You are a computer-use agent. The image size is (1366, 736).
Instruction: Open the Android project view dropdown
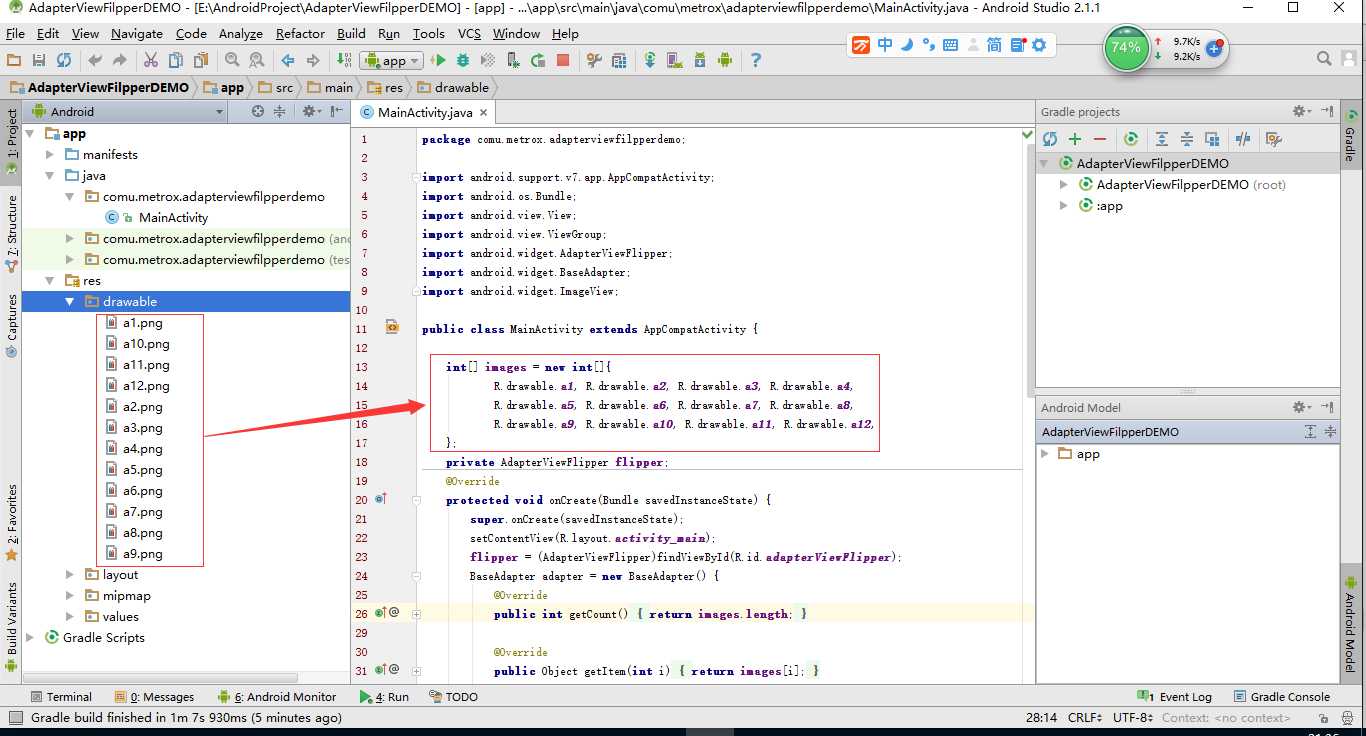click(x=128, y=111)
